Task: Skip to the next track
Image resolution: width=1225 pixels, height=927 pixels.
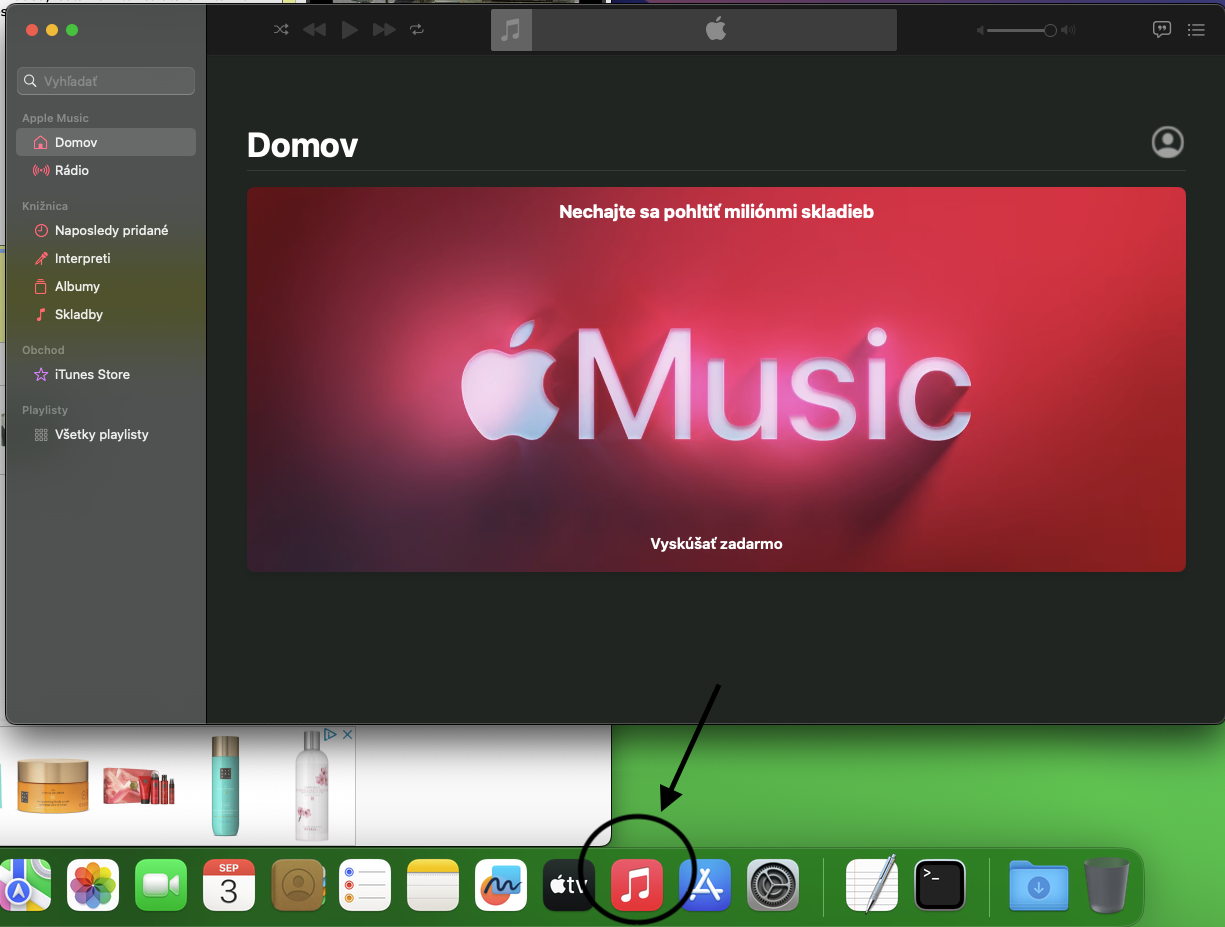Action: [384, 30]
